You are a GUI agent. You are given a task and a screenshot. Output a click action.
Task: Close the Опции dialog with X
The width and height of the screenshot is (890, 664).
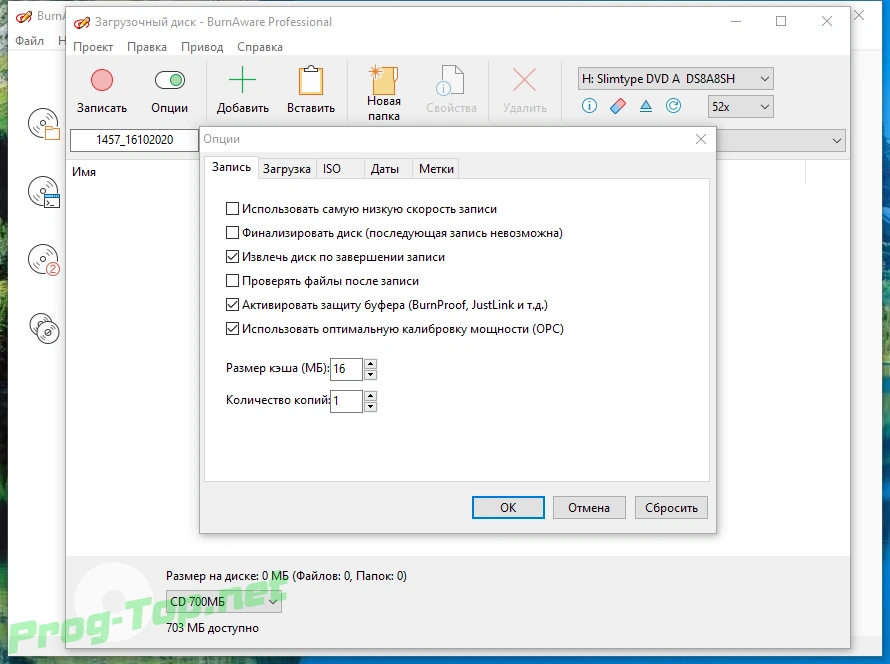tap(701, 140)
